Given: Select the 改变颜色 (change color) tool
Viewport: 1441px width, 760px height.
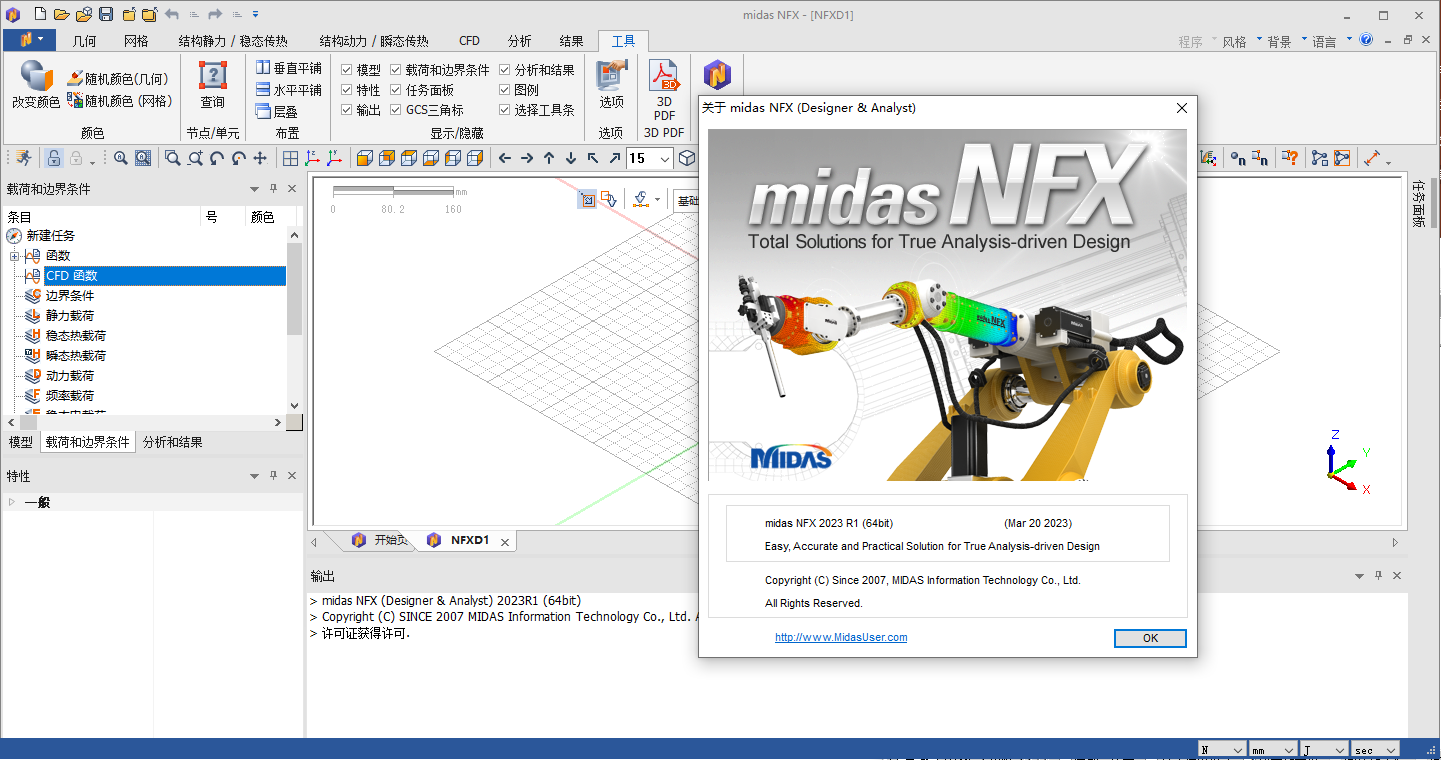Looking at the screenshot, I should (x=36, y=85).
